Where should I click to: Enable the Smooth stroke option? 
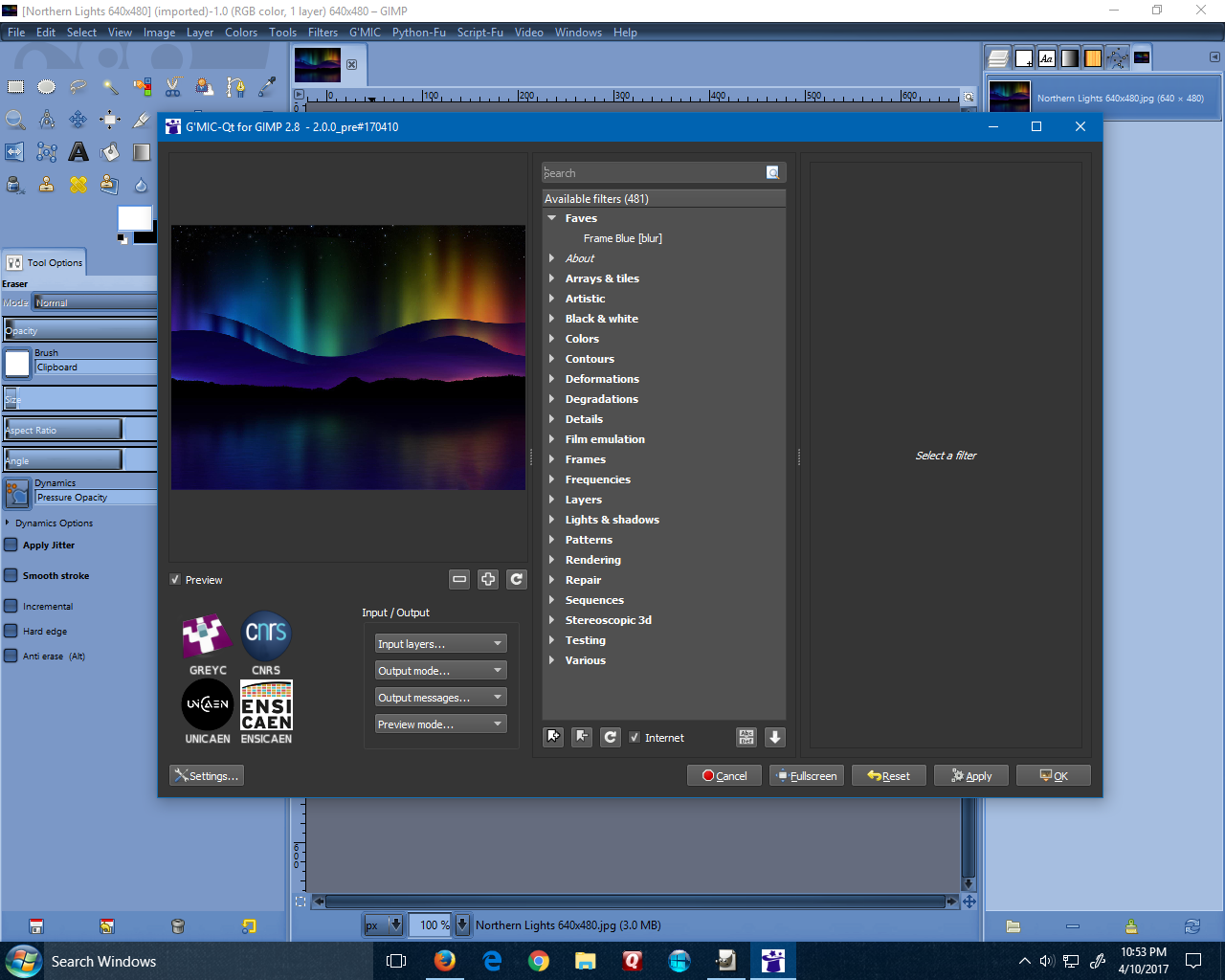coord(11,576)
